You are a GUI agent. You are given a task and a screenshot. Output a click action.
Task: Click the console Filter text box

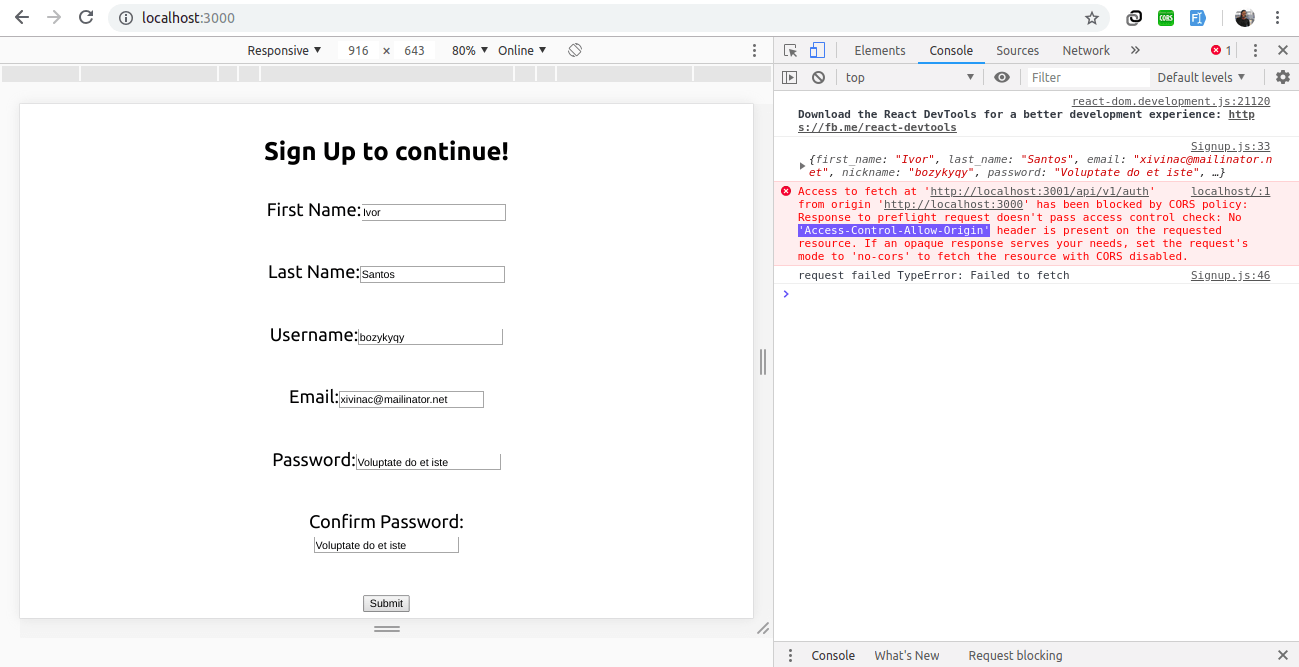pyautogui.click(x=1087, y=77)
